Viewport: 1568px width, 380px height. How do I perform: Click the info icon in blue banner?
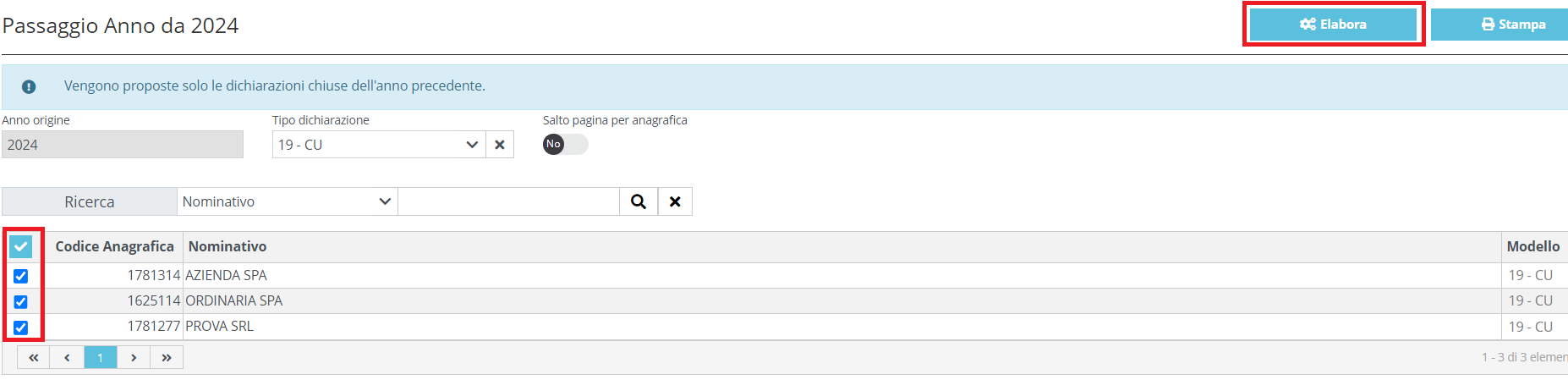(29, 86)
